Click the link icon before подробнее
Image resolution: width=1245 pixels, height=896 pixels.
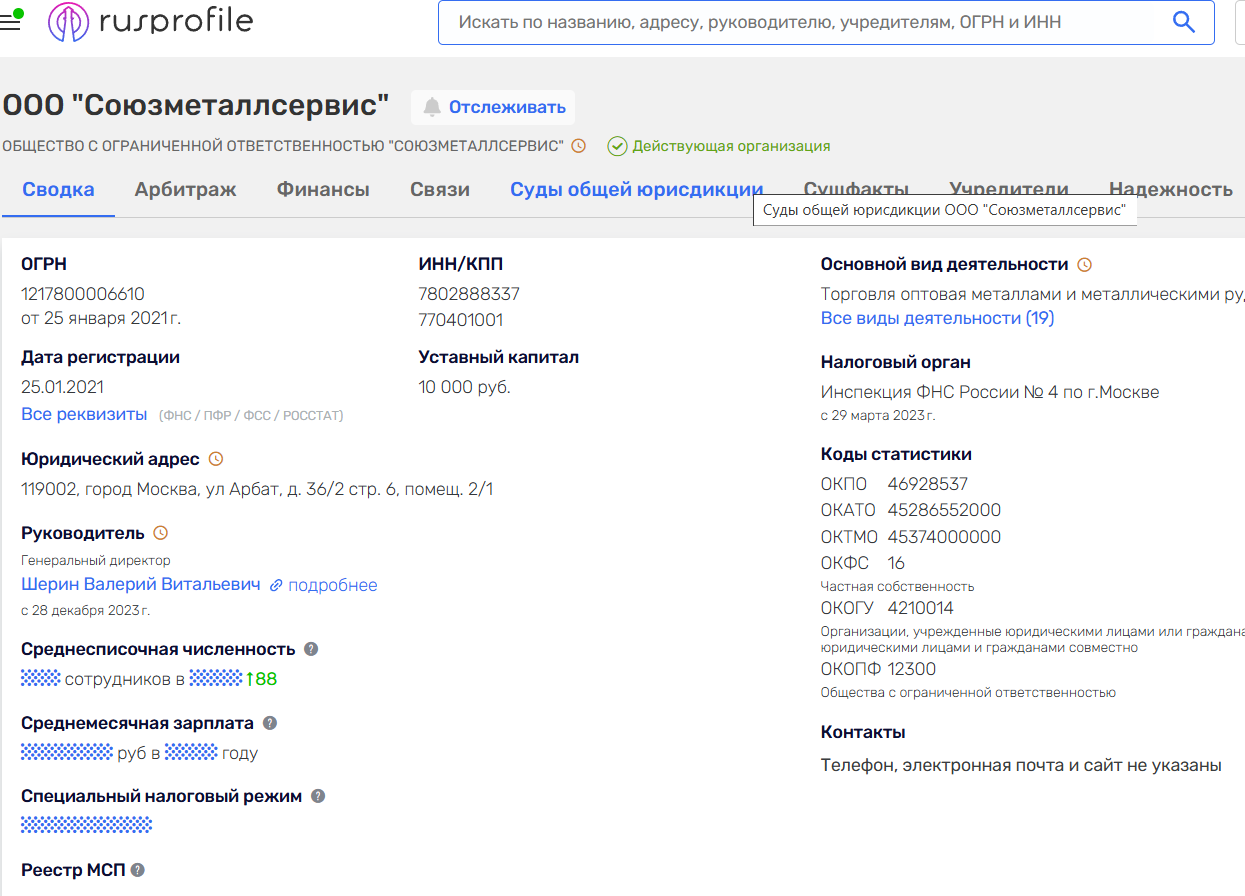pyautogui.click(x=276, y=585)
